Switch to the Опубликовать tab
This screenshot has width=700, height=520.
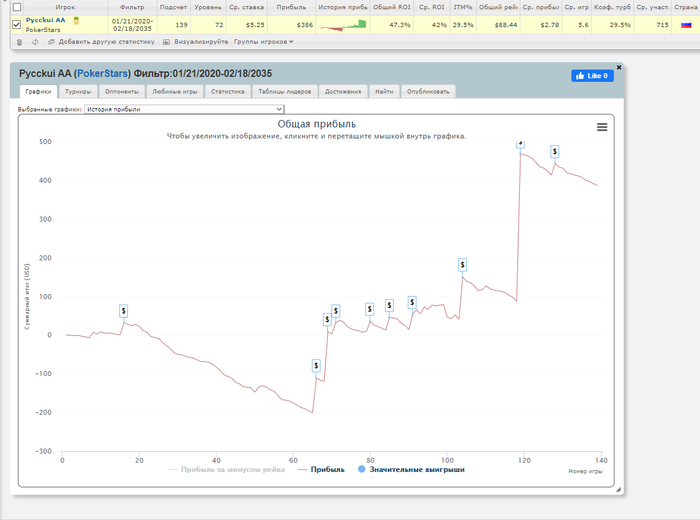coord(428,92)
